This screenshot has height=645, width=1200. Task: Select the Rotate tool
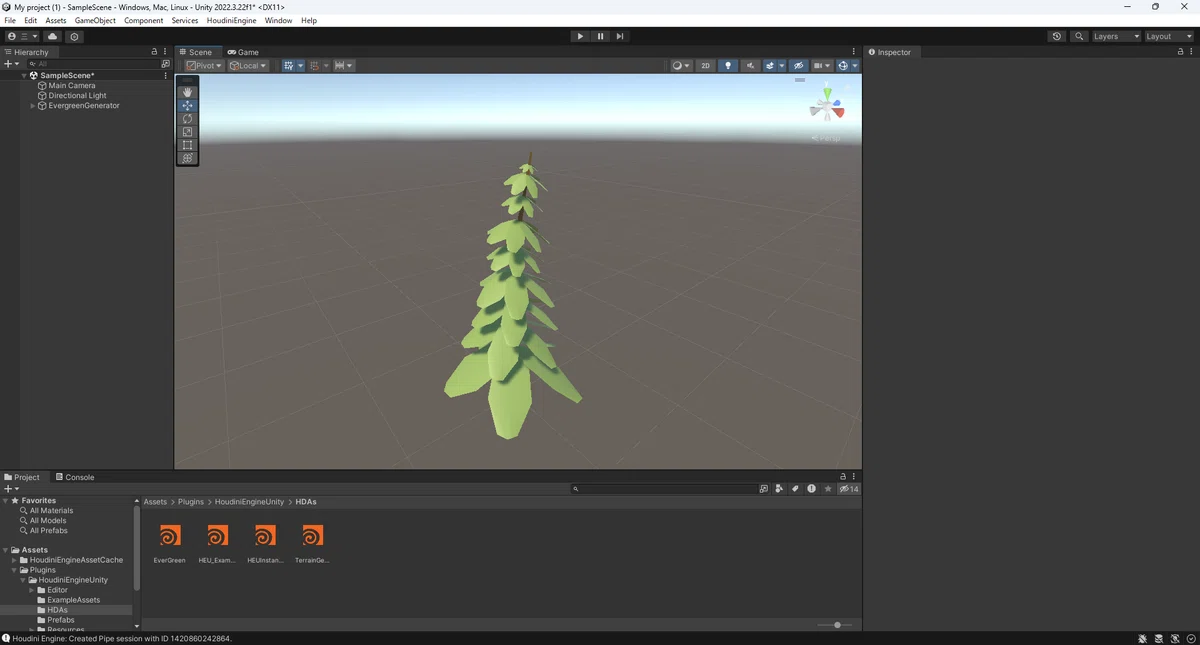pos(187,118)
